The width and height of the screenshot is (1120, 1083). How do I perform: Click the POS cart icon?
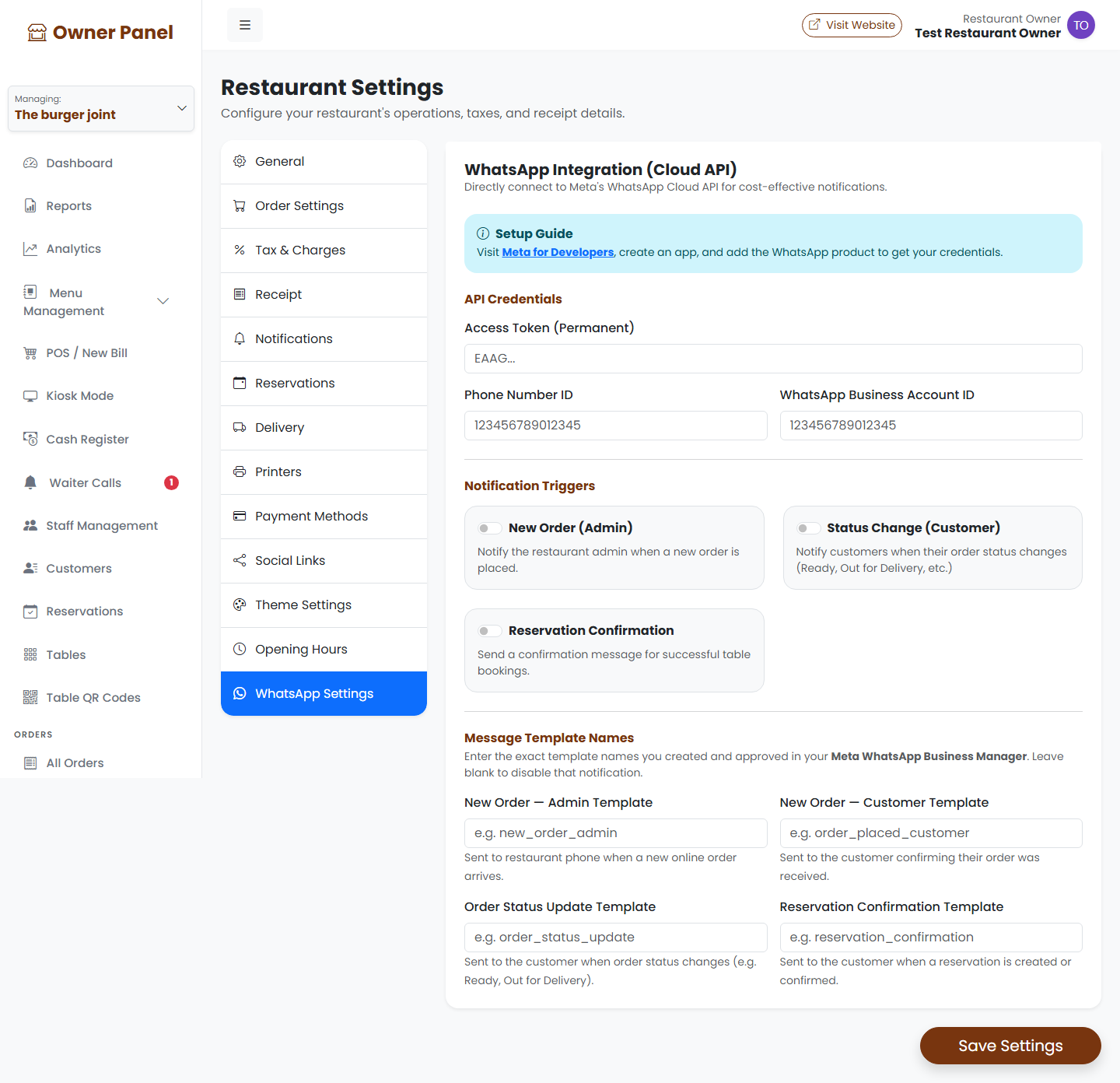click(30, 353)
